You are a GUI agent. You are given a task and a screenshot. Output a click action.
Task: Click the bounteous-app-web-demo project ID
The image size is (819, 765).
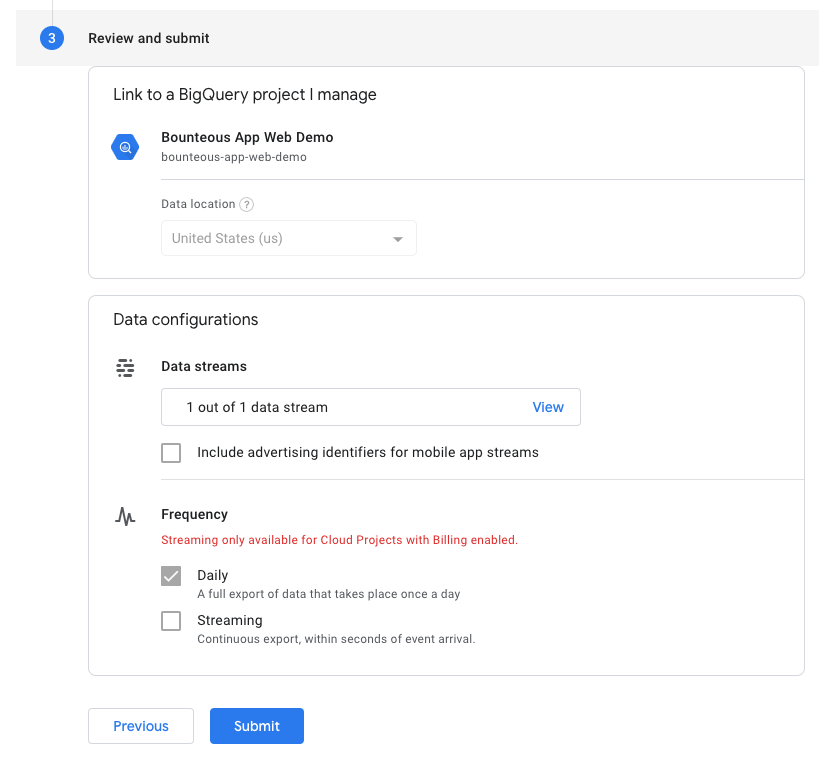(233, 157)
